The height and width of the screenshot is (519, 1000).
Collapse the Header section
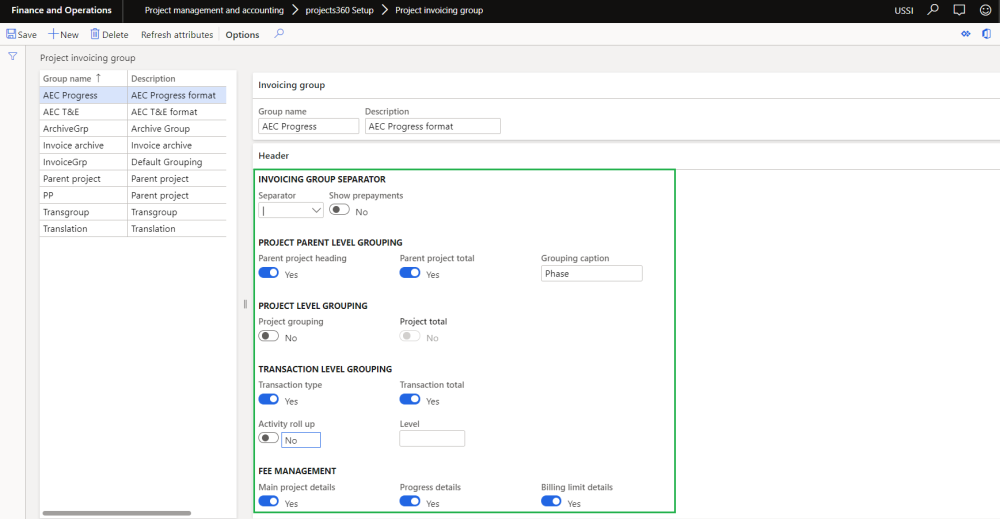[274, 156]
